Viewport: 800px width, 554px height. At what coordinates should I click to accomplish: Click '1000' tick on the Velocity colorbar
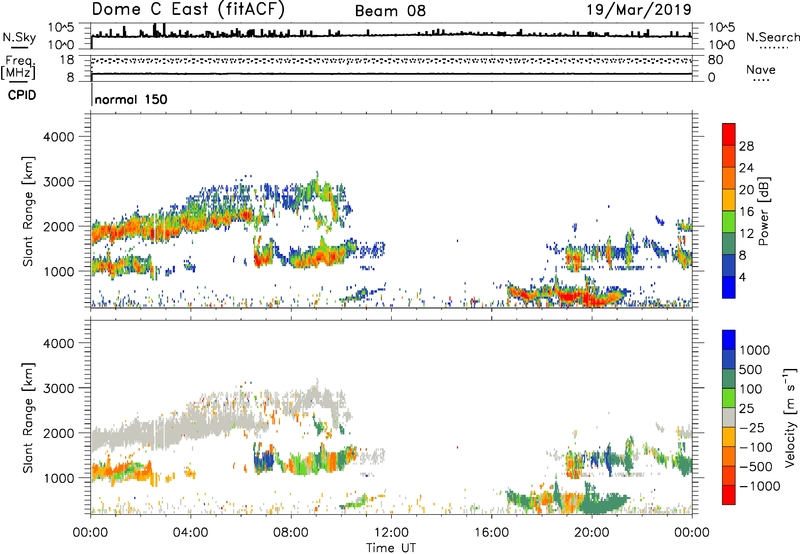754,350
